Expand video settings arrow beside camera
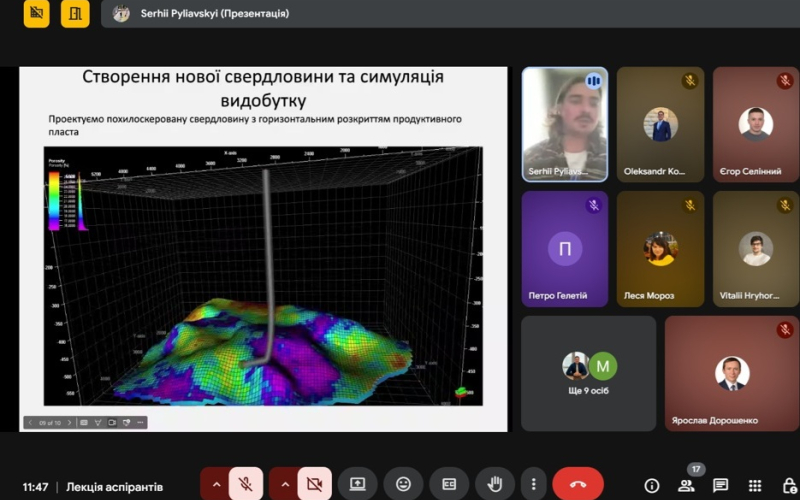 [x=284, y=484]
